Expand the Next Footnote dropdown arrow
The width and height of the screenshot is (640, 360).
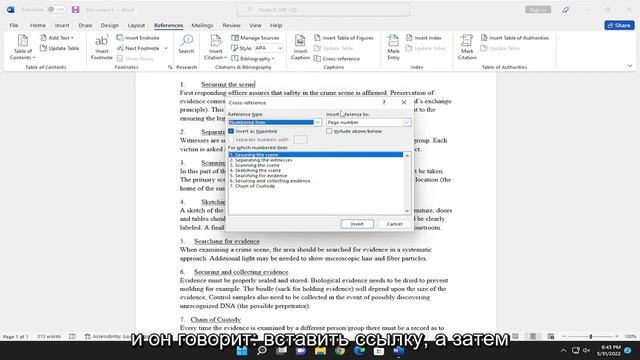click(166, 48)
